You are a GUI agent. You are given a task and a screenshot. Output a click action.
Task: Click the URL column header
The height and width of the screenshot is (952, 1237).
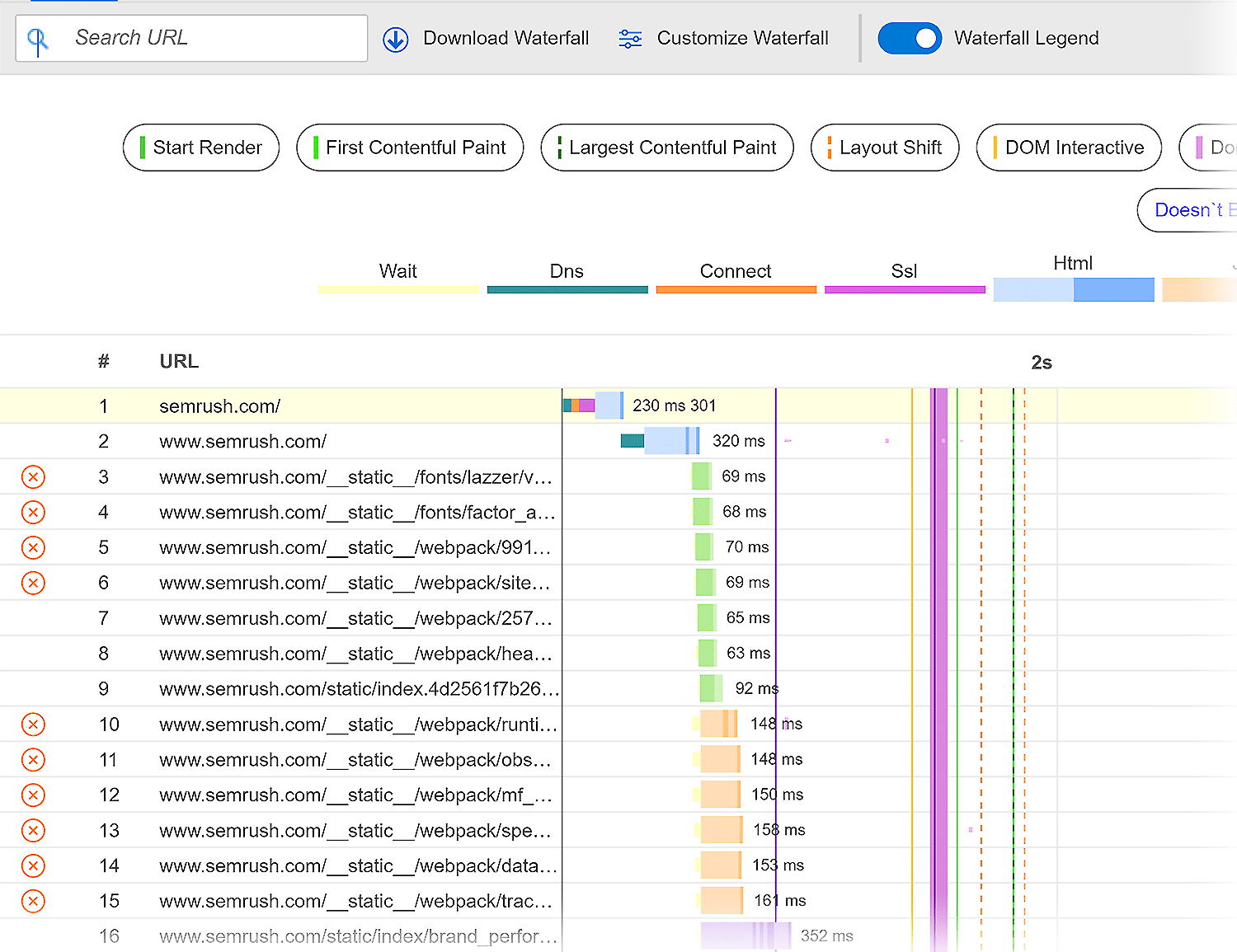pyautogui.click(x=179, y=361)
